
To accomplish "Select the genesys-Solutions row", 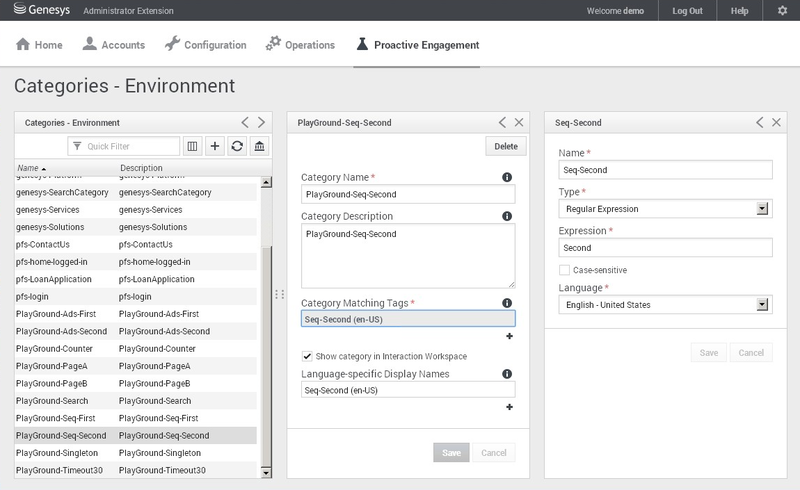I will coord(136,227).
